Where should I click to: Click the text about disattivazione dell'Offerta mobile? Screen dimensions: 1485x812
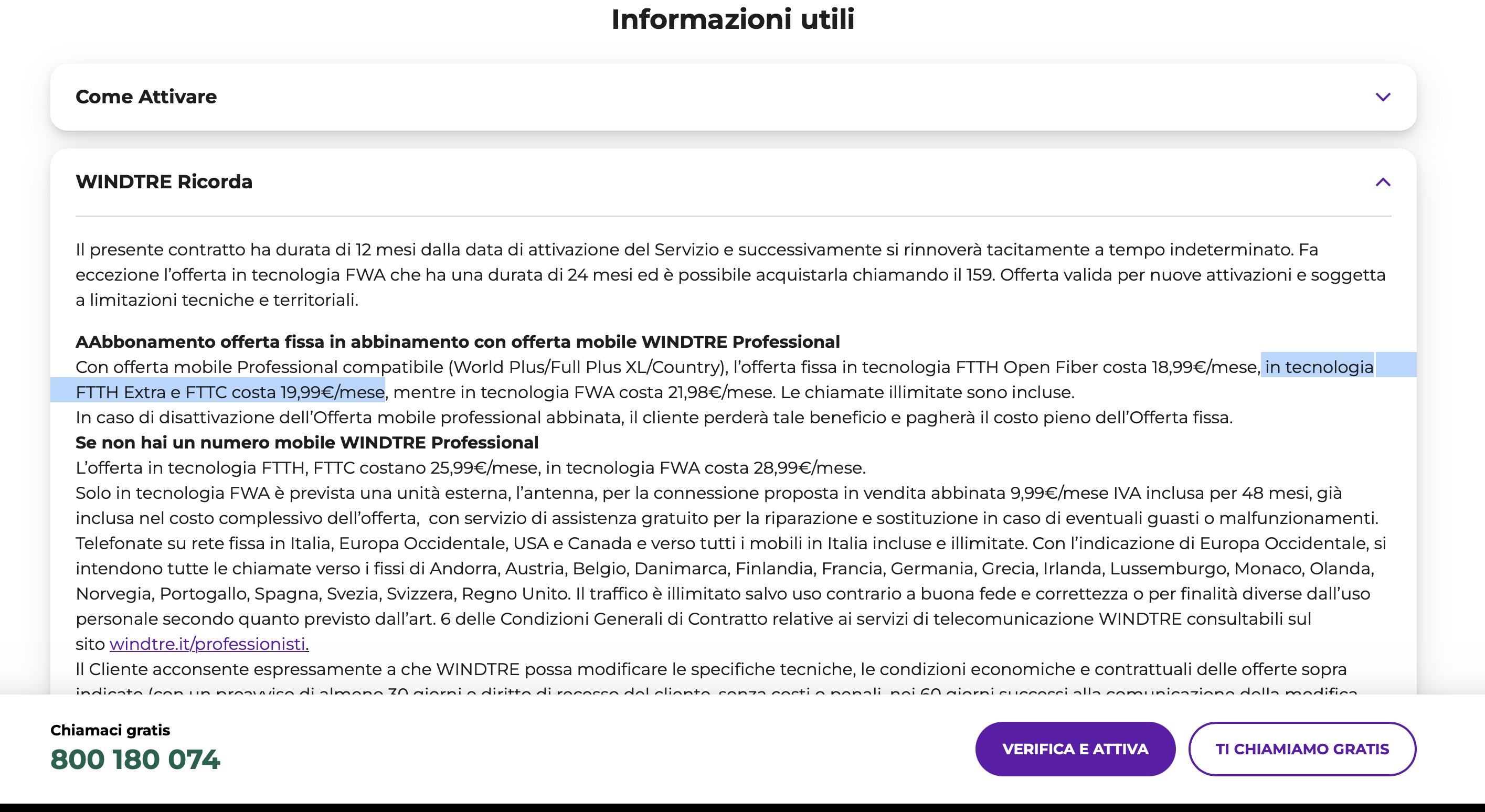tap(653, 418)
